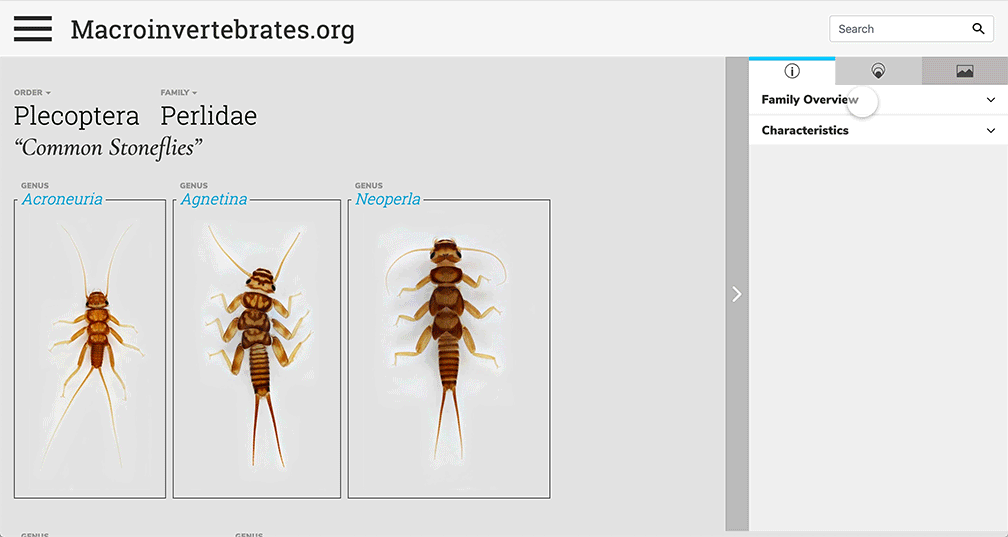Click the Characteristics chevron arrow
This screenshot has width=1008, height=537.
991,130
